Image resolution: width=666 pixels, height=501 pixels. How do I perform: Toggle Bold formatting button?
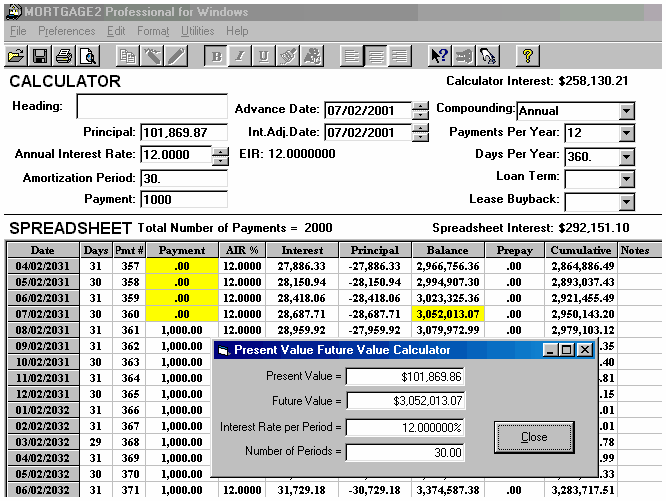pyautogui.click(x=216, y=56)
